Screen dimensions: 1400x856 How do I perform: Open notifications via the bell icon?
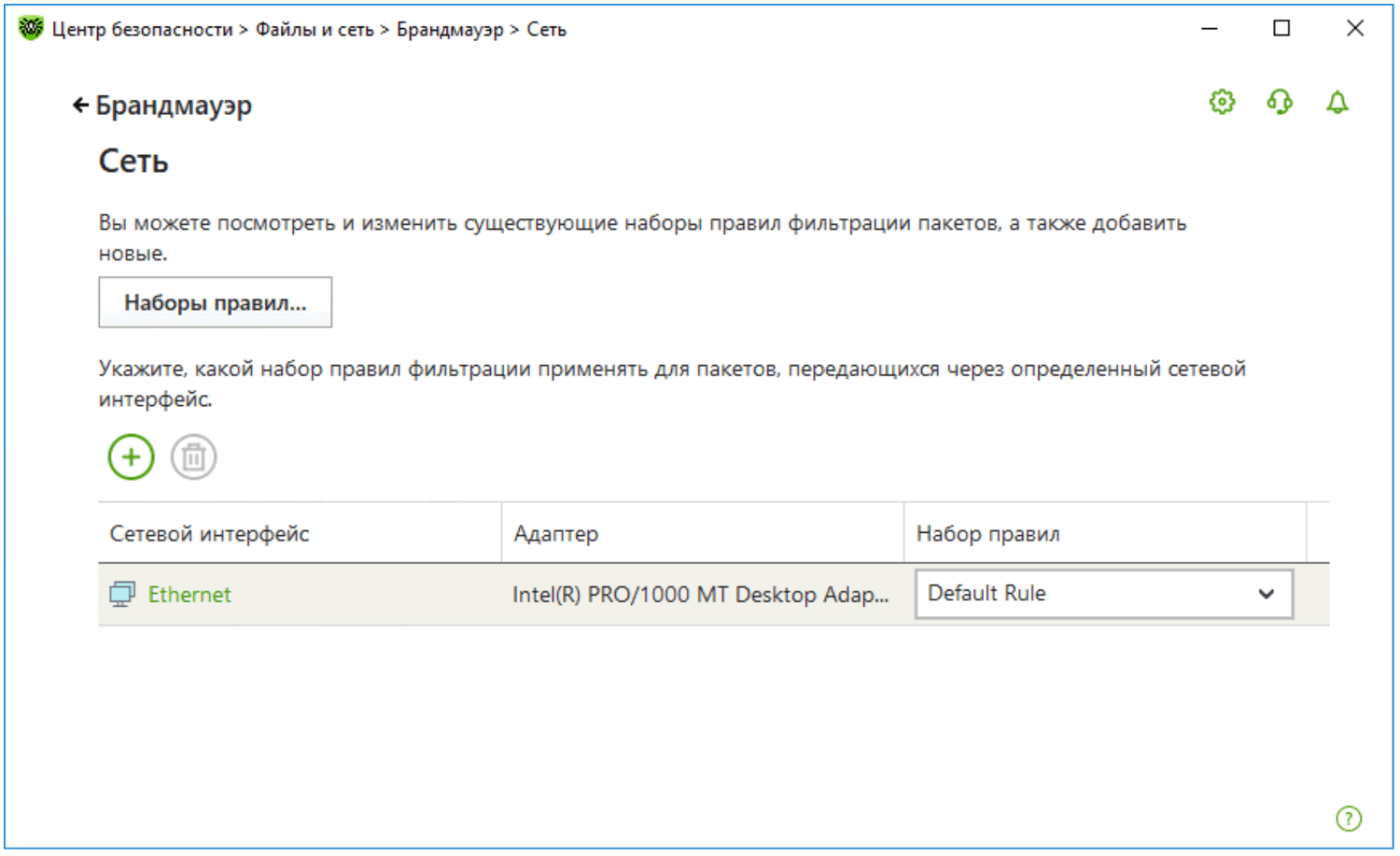tap(1337, 102)
